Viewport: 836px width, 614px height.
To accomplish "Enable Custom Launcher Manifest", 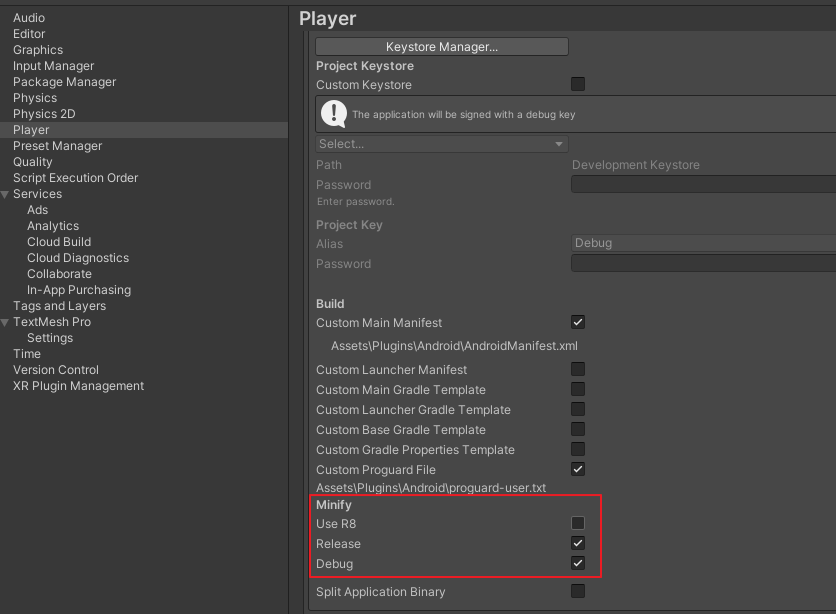I will point(578,369).
